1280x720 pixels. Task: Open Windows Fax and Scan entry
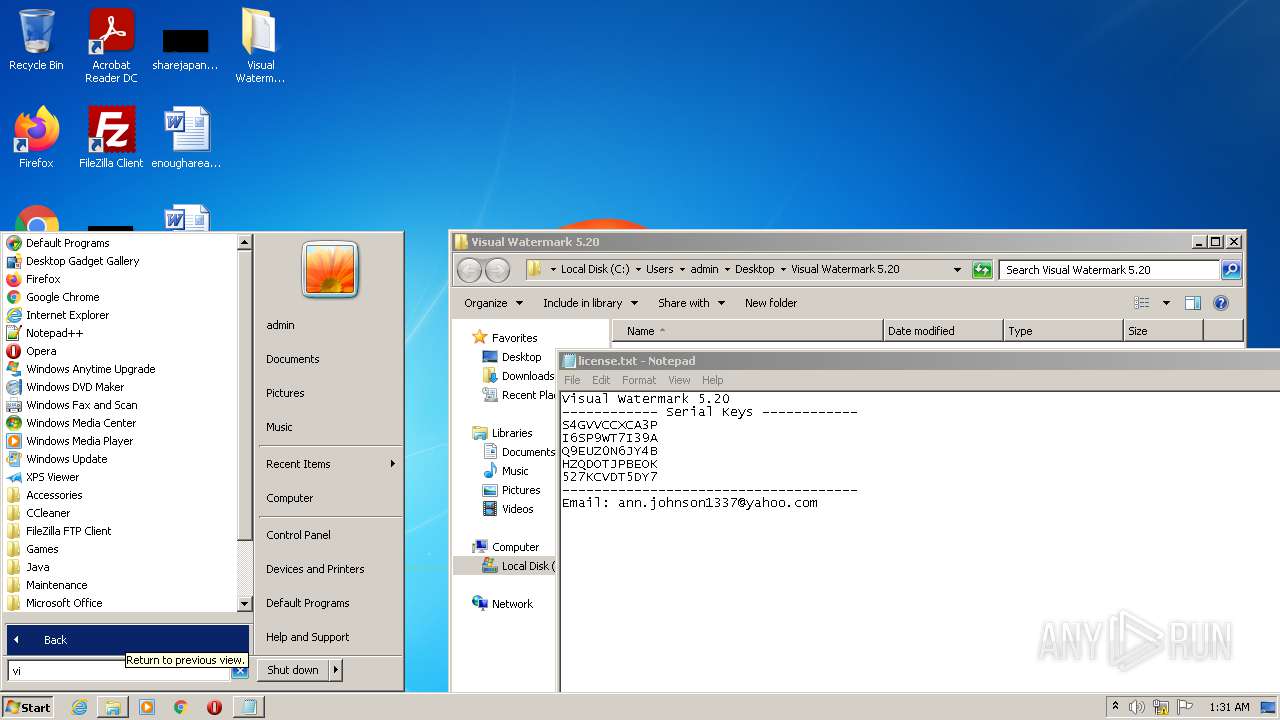[x=81, y=405]
